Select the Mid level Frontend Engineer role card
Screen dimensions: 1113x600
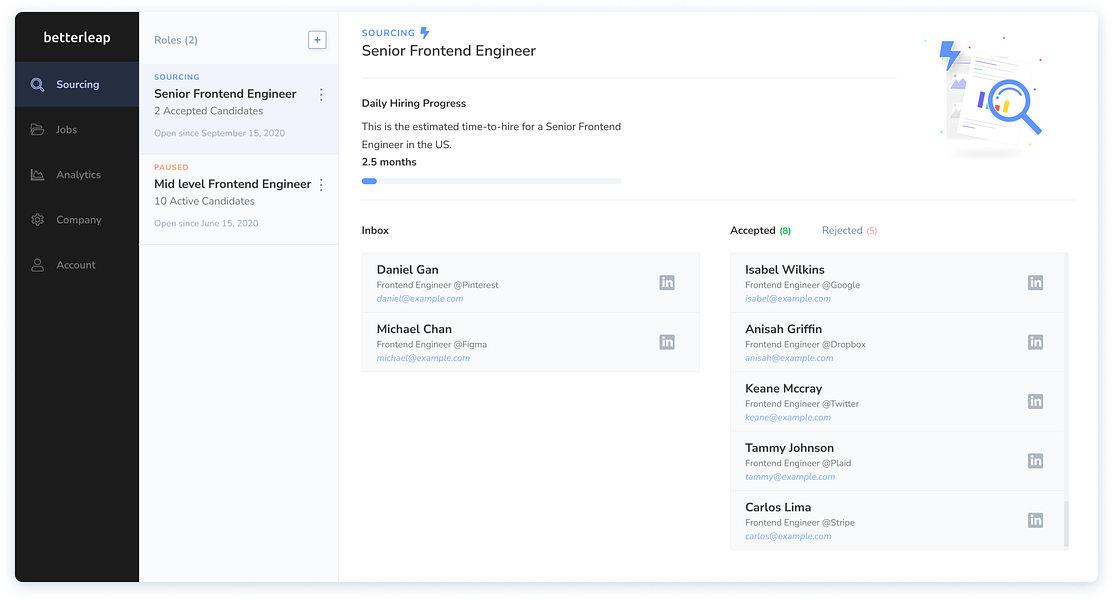point(238,200)
